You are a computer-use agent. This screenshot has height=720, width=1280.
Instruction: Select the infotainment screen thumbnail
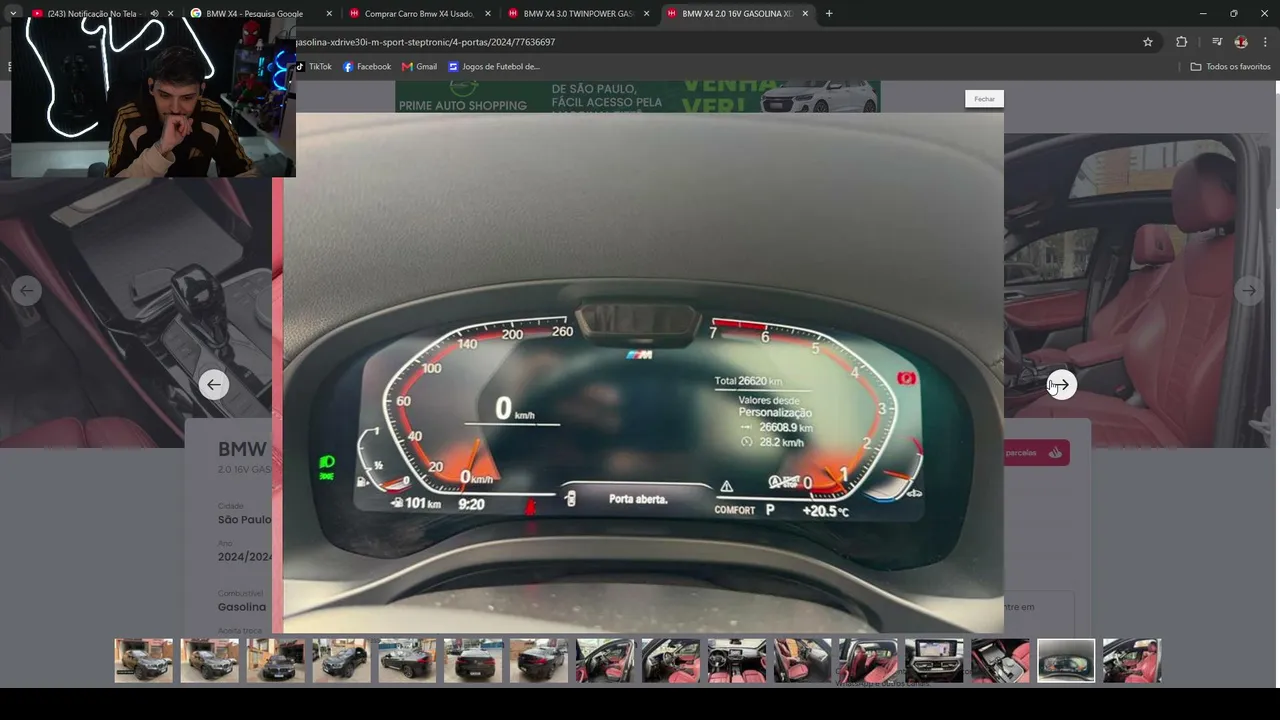click(x=934, y=661)
